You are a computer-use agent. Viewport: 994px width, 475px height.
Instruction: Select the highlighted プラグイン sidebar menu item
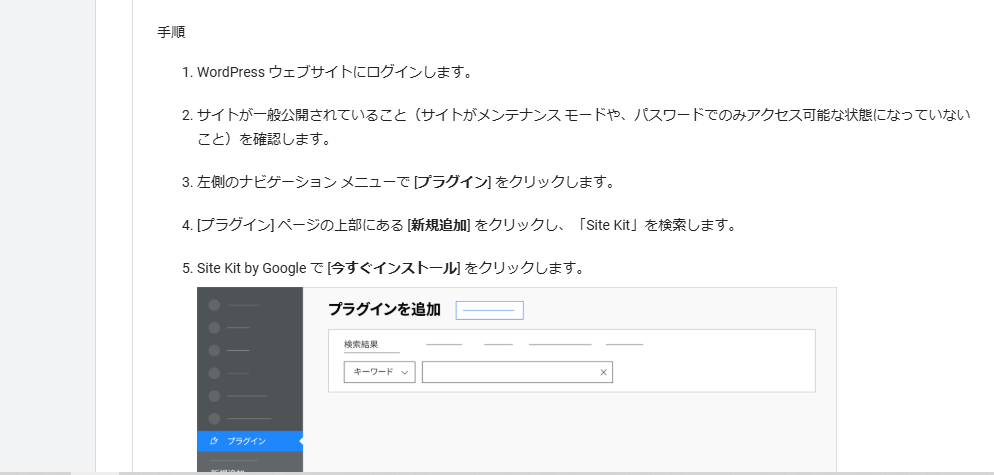coord(249,441)
